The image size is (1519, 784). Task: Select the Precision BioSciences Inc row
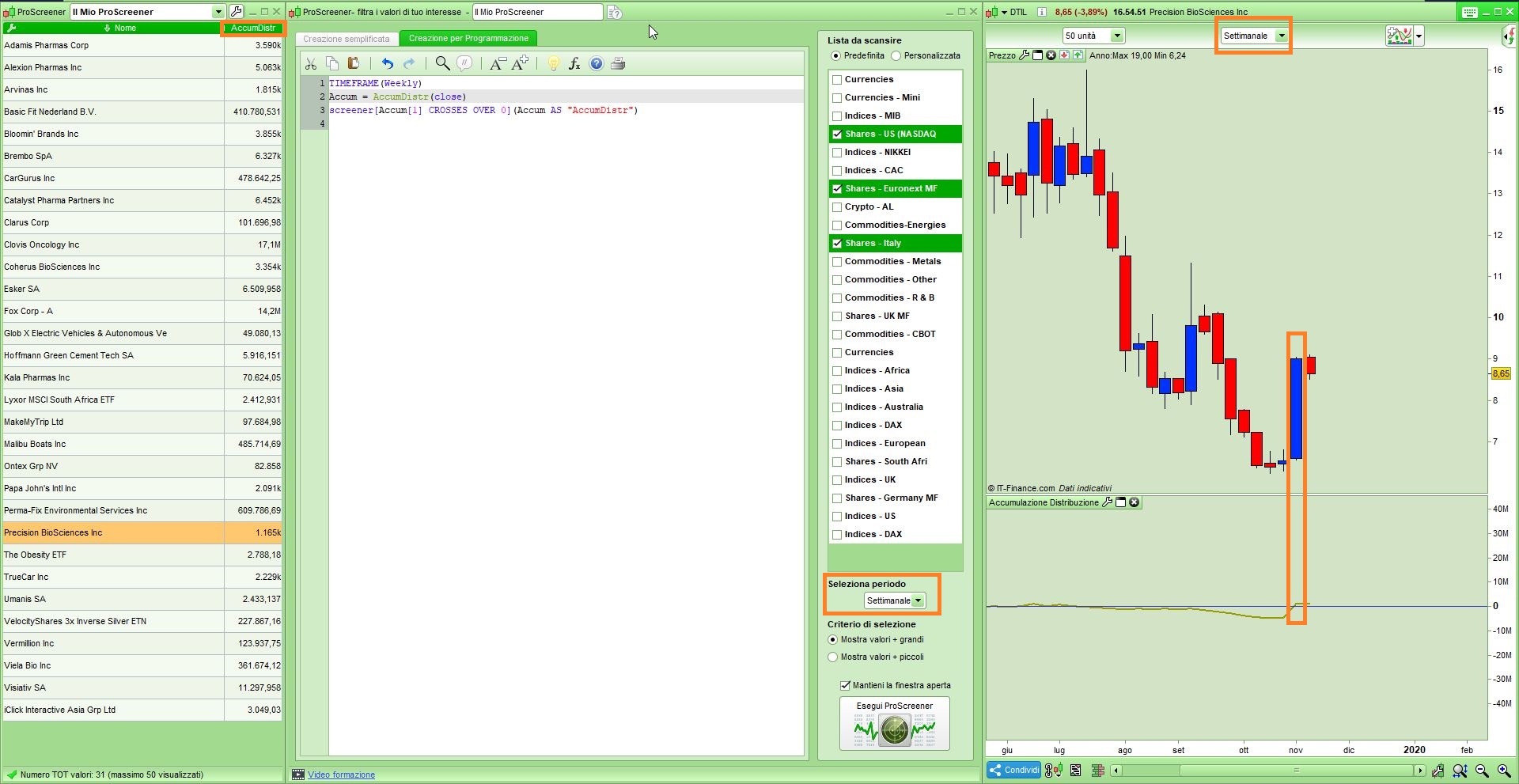coord(142,532)
